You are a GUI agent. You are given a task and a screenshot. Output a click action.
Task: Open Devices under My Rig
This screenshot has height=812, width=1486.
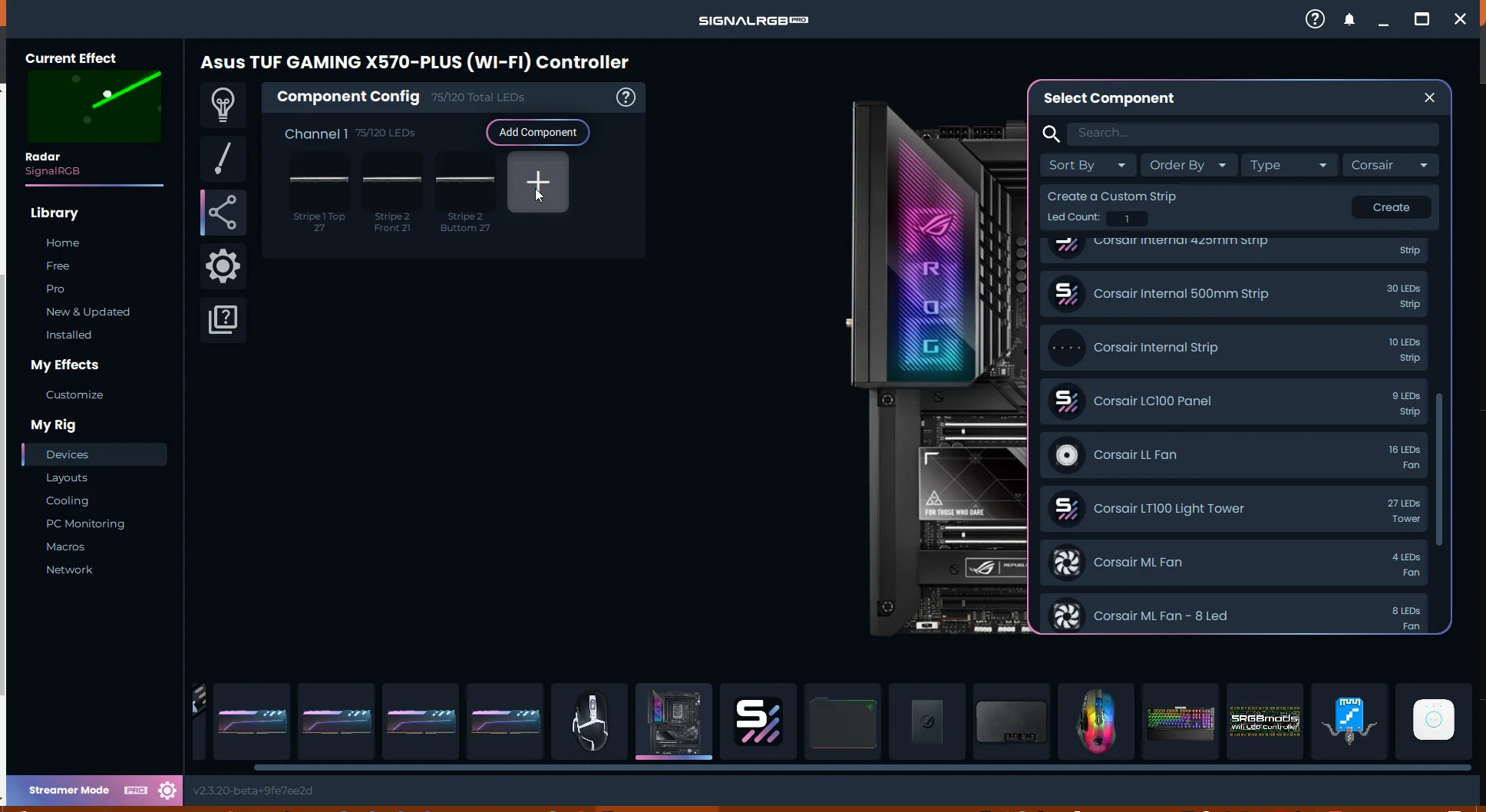click(94, 454)
